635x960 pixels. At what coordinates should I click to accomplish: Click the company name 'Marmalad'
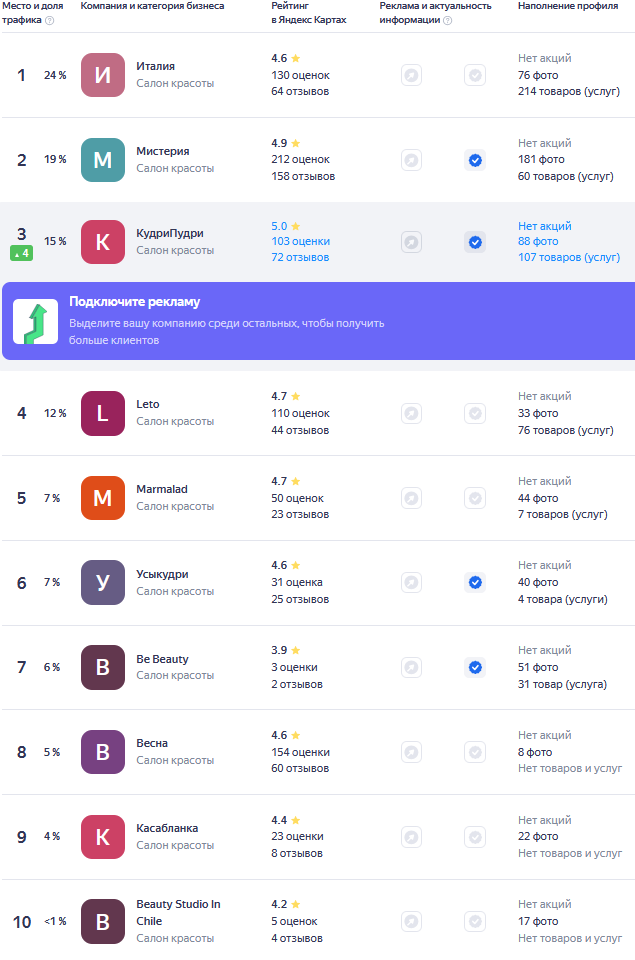point(162,489)
